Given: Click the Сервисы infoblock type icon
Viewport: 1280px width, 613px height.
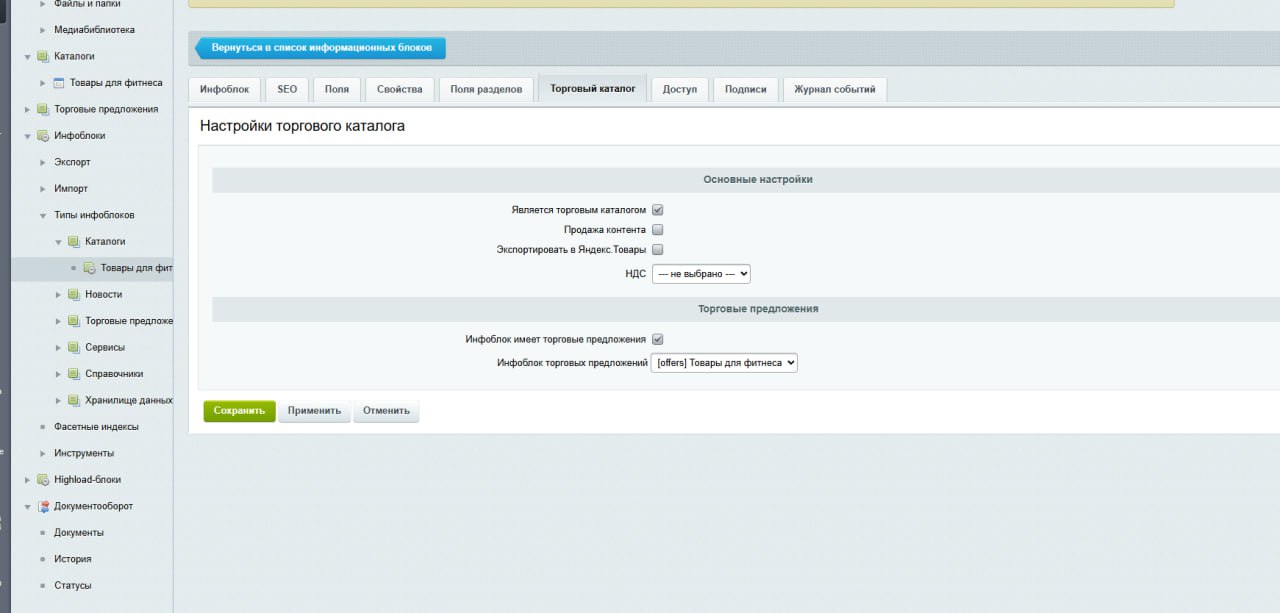Looking at the screenshot, I should tap(73, 348).
